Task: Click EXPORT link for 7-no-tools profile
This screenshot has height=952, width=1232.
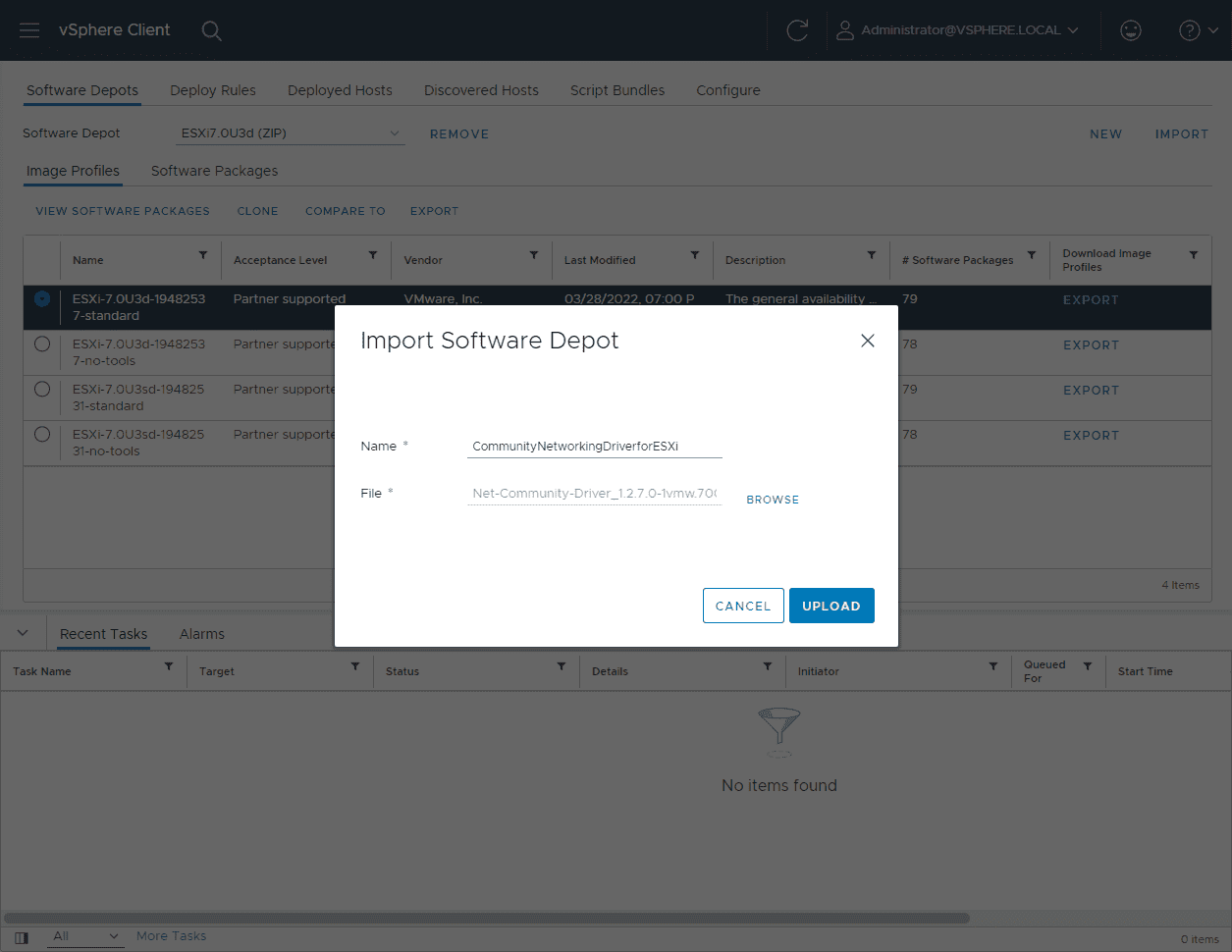Action: point(1091,345)
